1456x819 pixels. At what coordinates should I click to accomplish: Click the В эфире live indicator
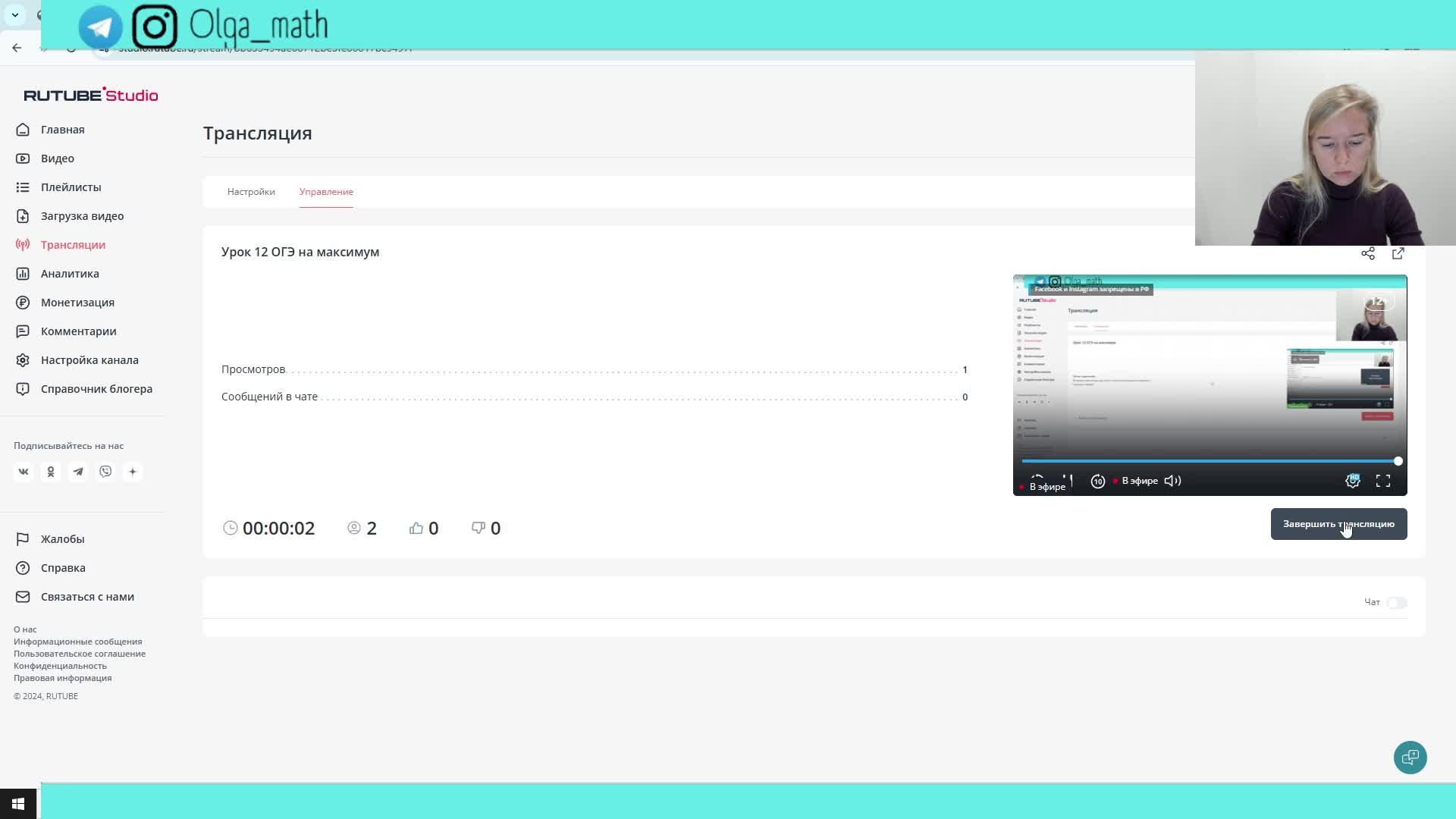click(1136, 481)
